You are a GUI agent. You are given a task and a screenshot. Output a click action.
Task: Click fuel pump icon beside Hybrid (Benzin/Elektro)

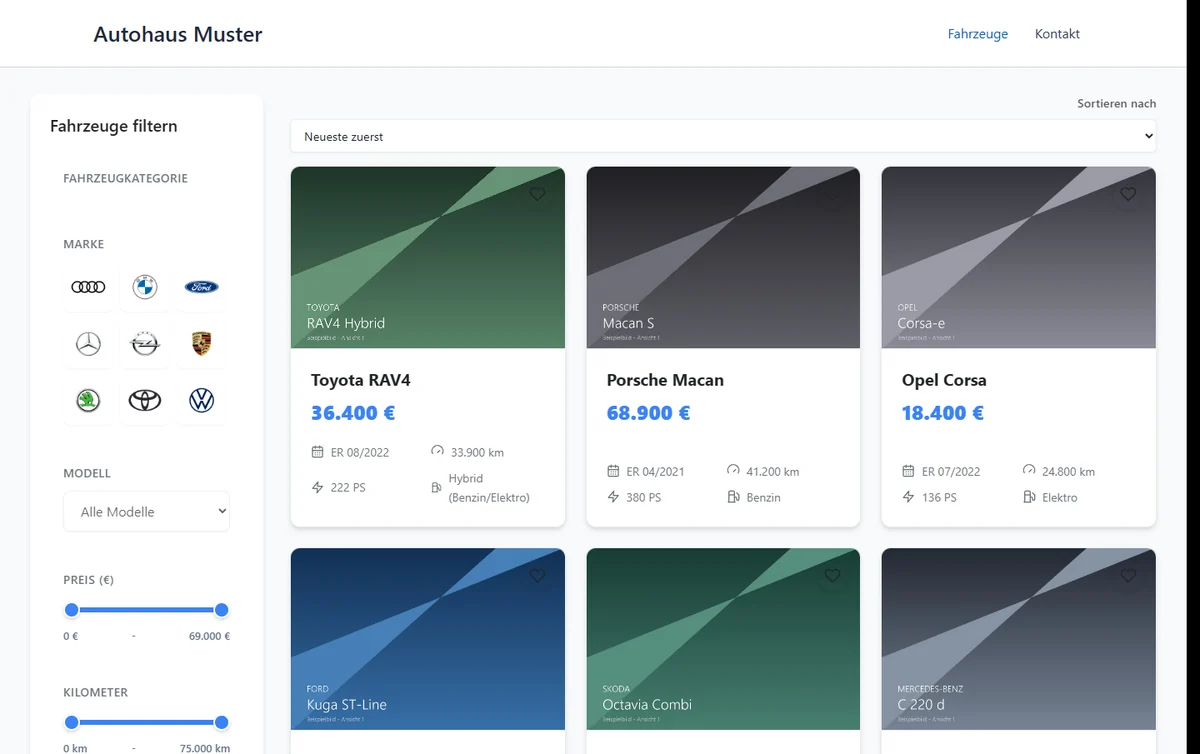(x=437, y=487)
